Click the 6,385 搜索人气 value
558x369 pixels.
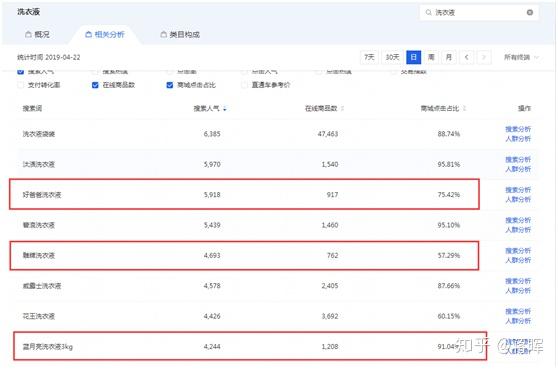(212, 134)
